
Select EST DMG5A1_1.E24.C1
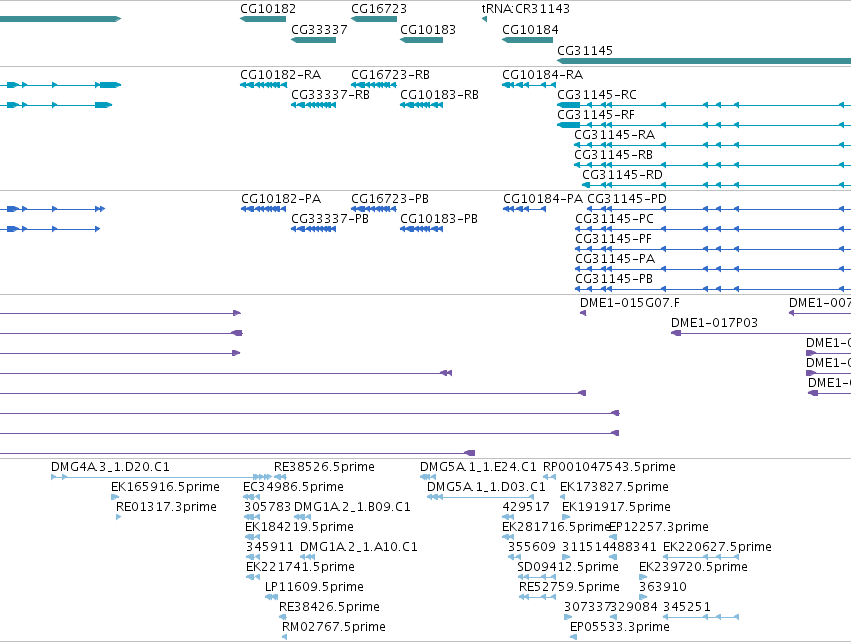point(478,467)
